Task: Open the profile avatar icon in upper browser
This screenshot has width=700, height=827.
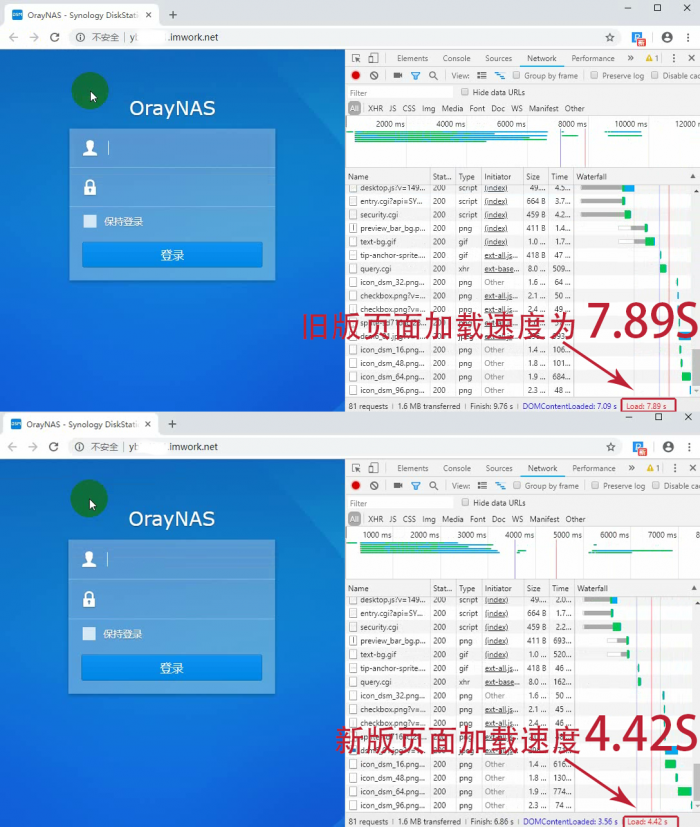Action: (x=667, y=37)
